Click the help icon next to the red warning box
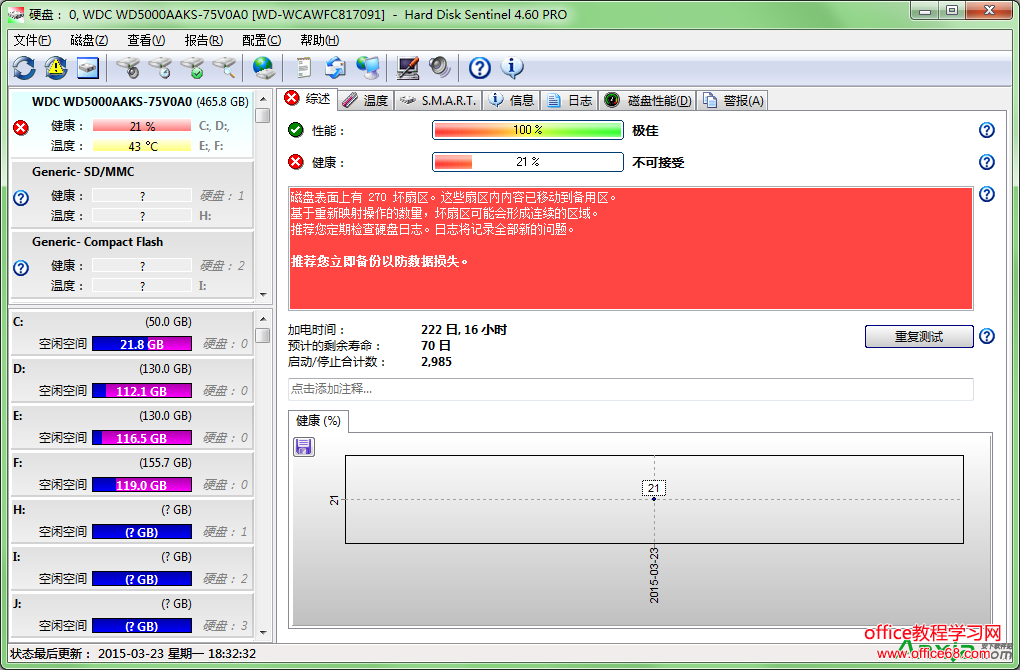 pyautogui.click(x=986, y=194)
